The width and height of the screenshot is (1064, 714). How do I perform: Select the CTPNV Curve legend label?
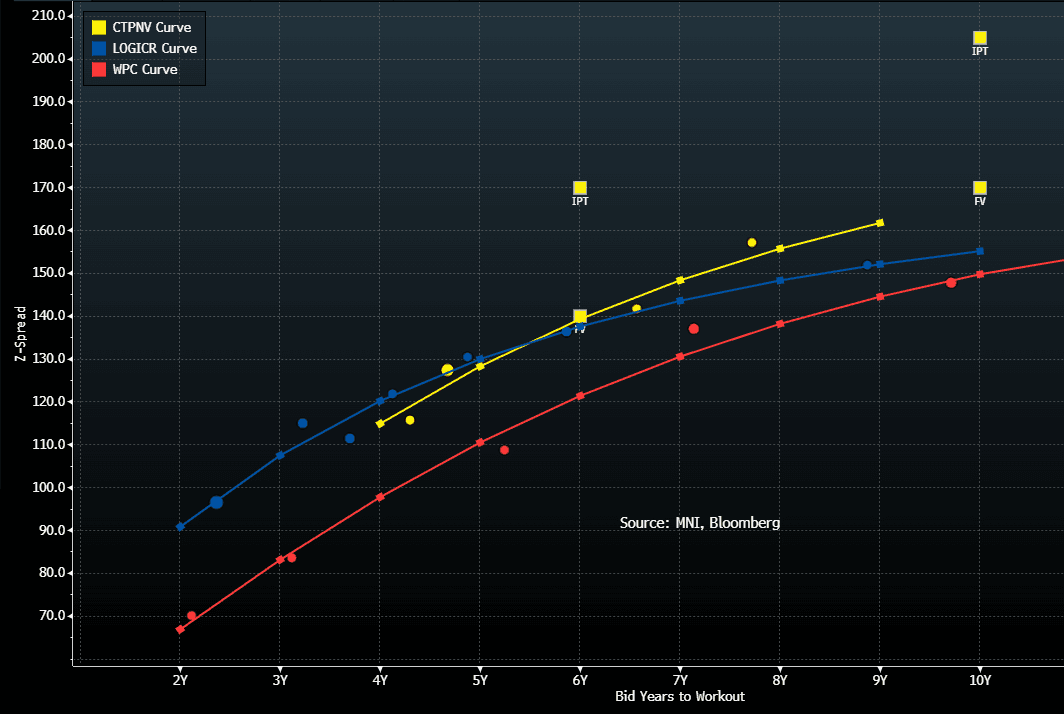coord(151,27)
